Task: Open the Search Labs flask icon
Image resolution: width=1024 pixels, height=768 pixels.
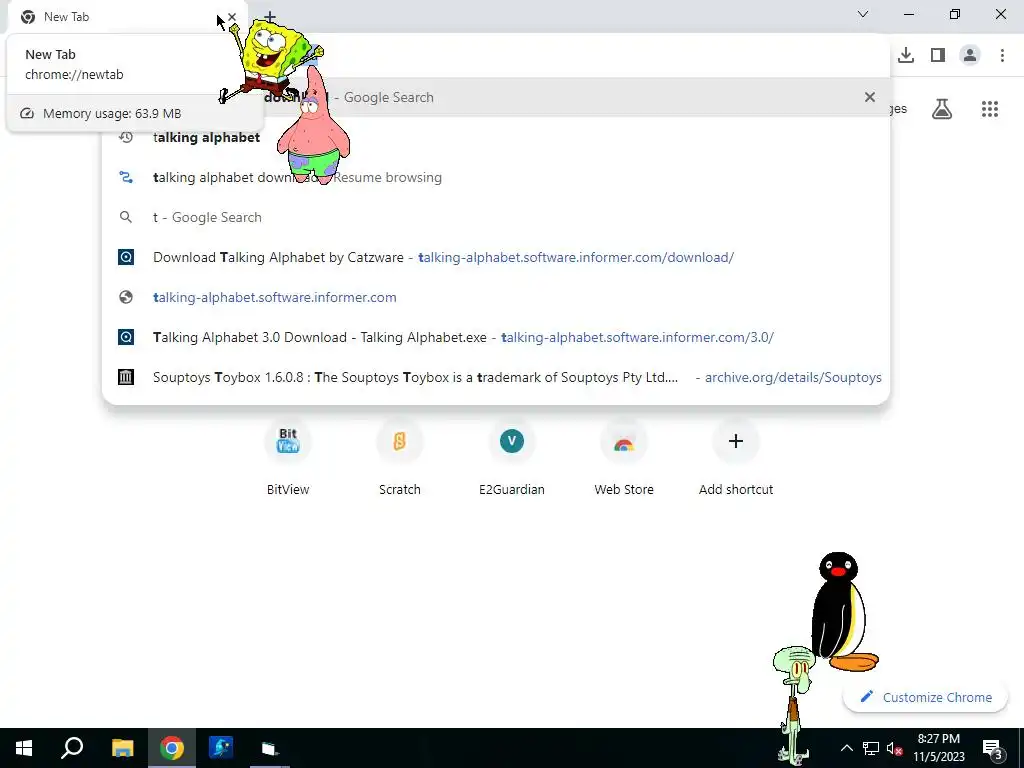Action: coord(942,109)
